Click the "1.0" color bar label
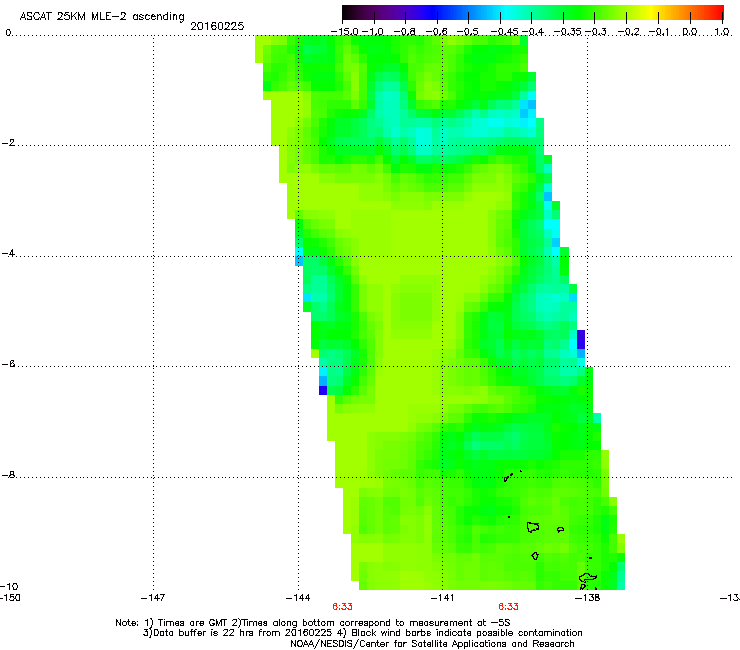Image resolution: width=740 pixels, height=650 pixels. click(x=722, y=32)
